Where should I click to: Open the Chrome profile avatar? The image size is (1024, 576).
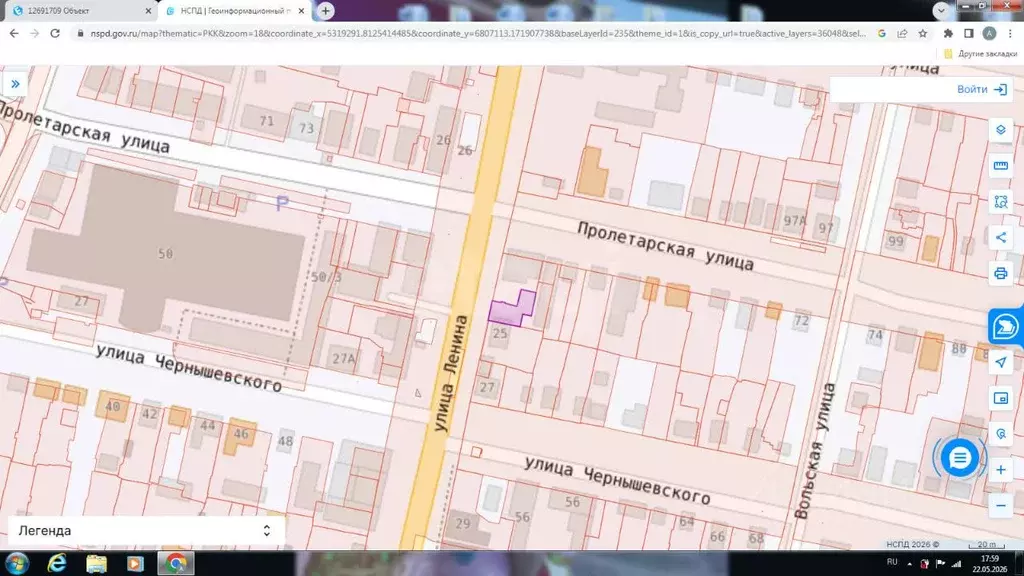coord(989,33)
